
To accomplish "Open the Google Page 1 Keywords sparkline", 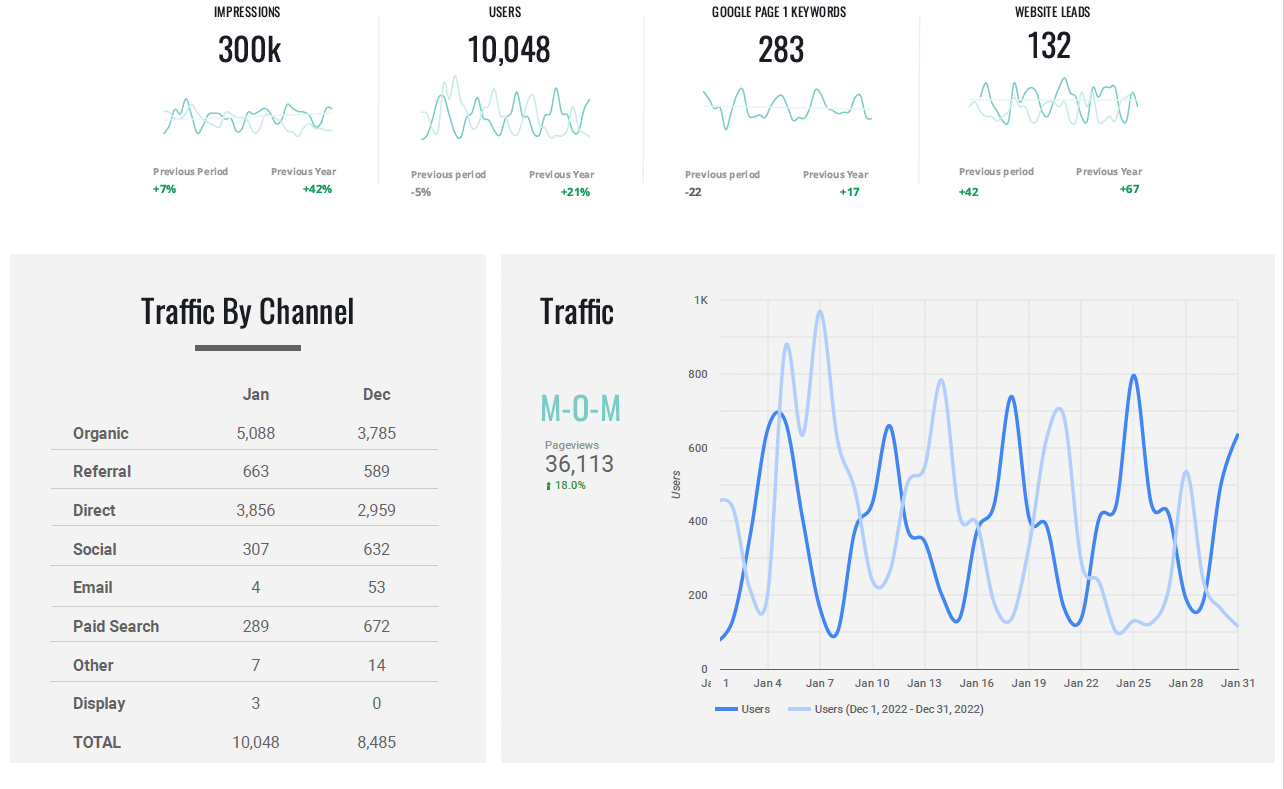I will point(787,106).
